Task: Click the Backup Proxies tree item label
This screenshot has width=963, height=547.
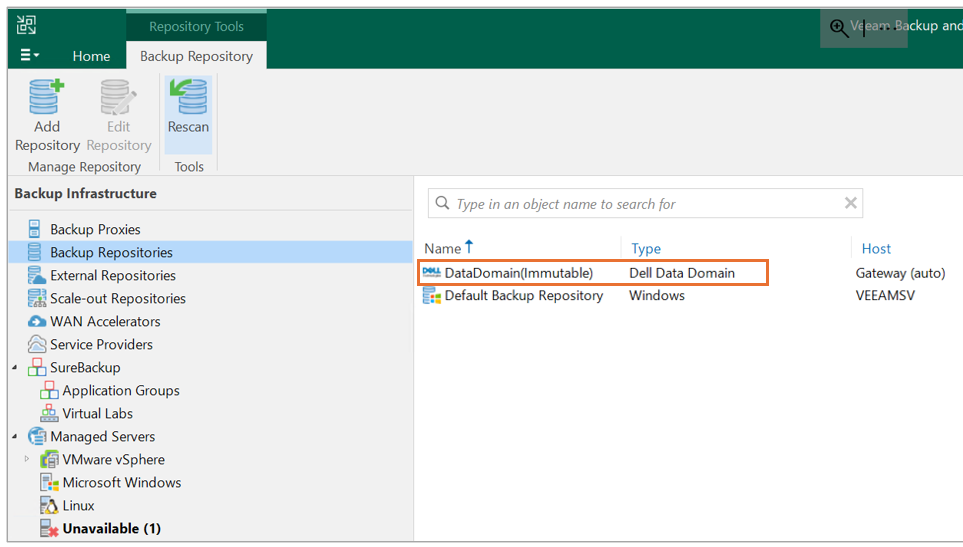Action: pyautogui.click(x=95, y=230)
